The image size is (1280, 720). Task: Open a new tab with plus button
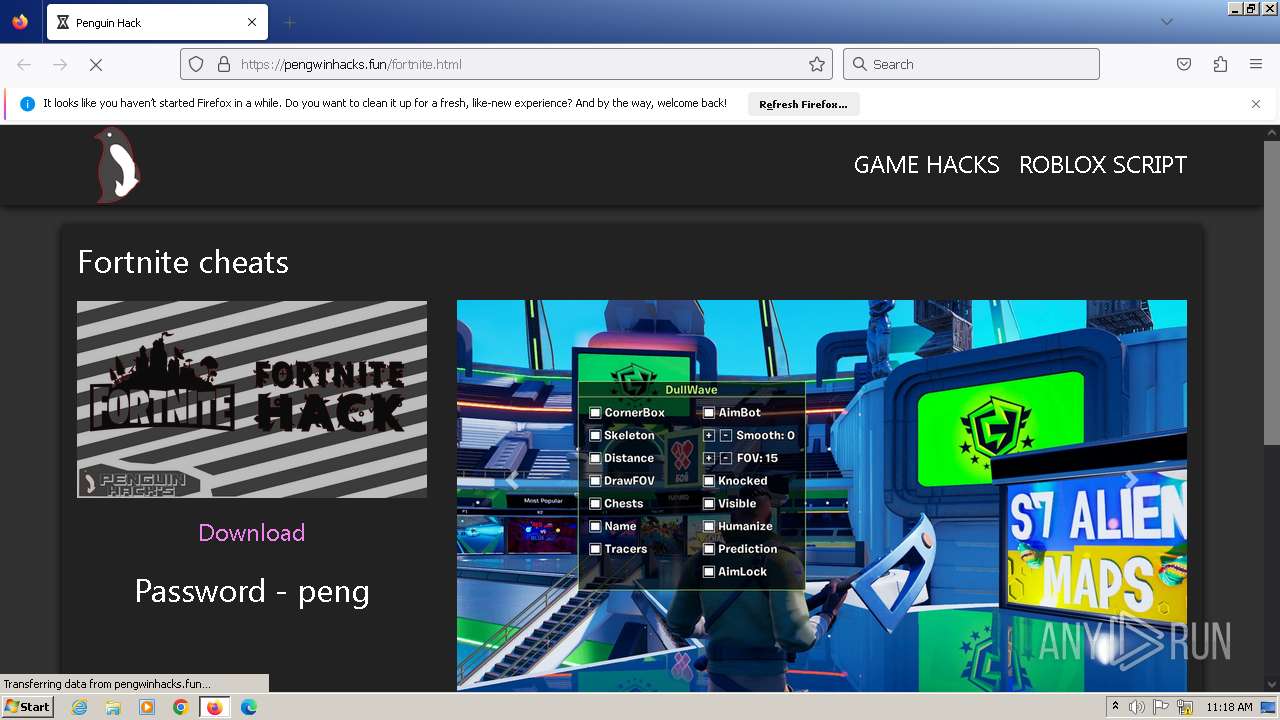(289, 22)
